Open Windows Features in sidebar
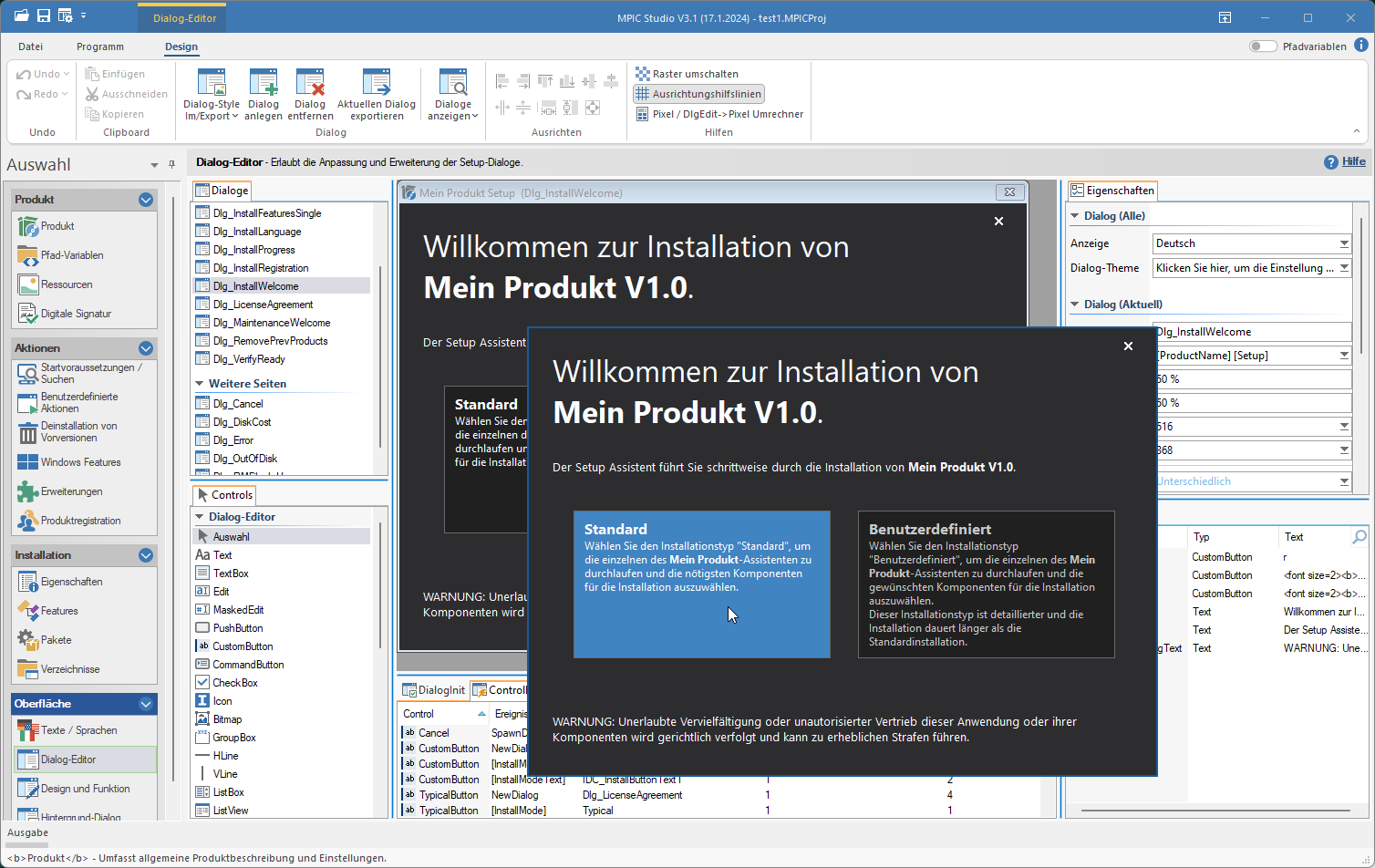 click(x=84, y=462)
